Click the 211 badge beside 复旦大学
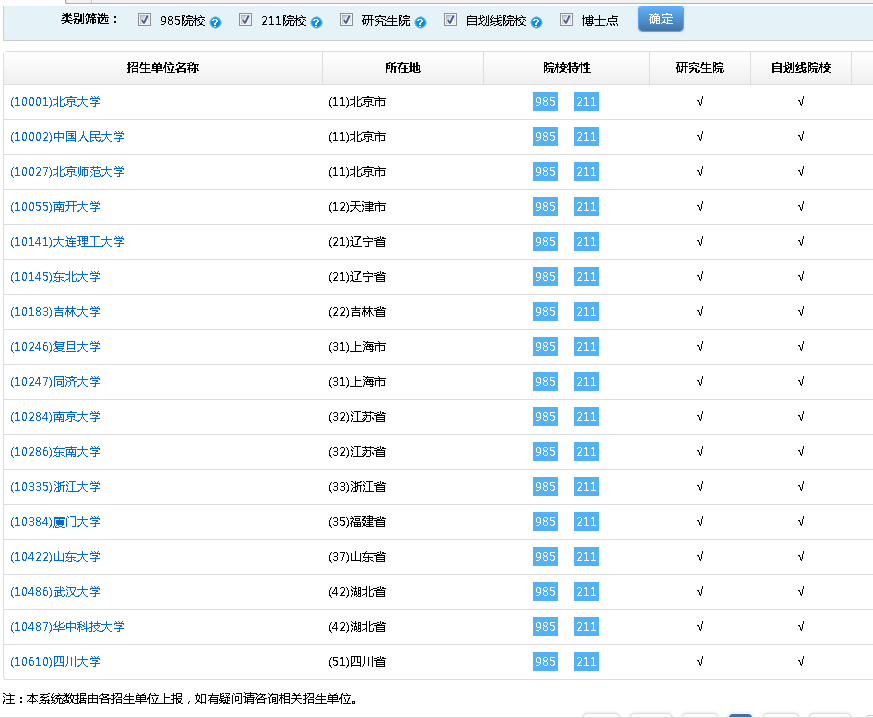873x718 pixels. pos(586,346)
